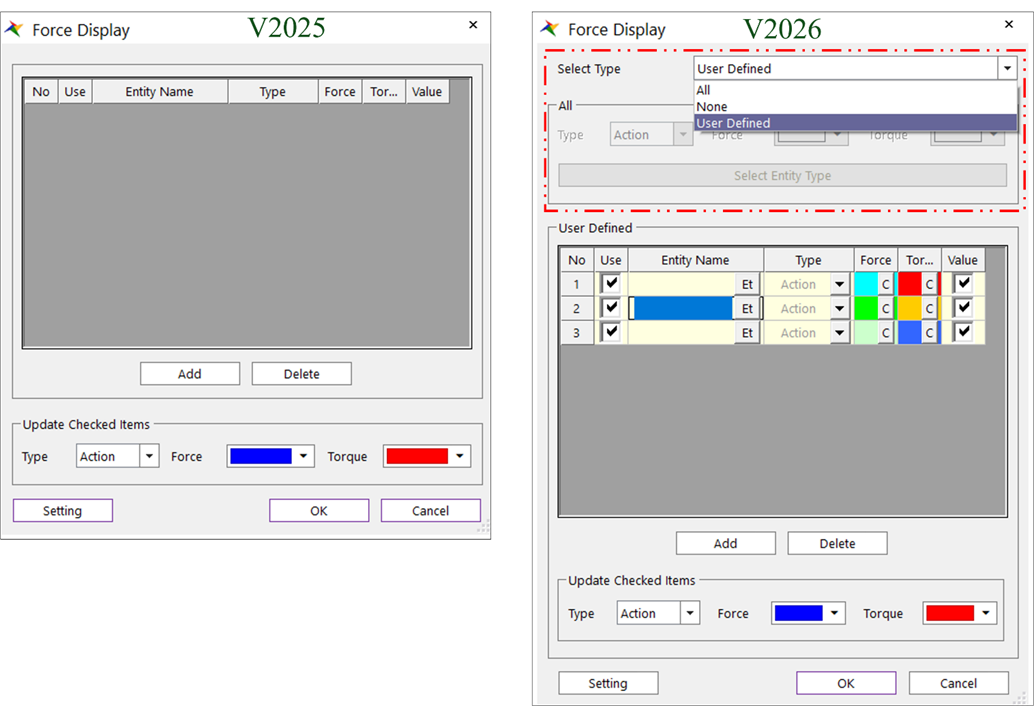Click row number 1 cell
Viewport: 1034px width, 706px height.
pyautogui.click(x=577, y=284)
